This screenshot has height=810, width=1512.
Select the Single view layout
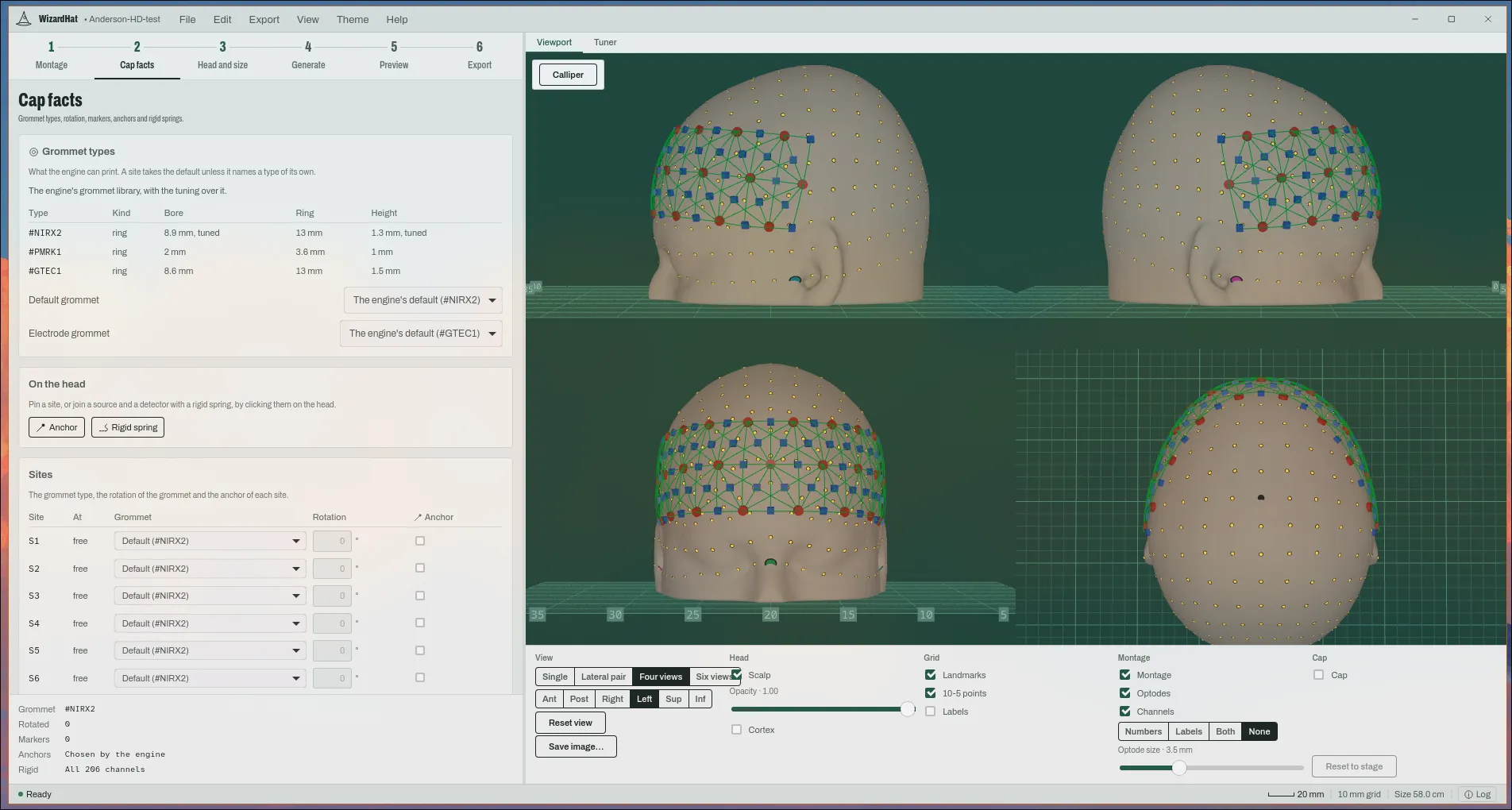555,677
